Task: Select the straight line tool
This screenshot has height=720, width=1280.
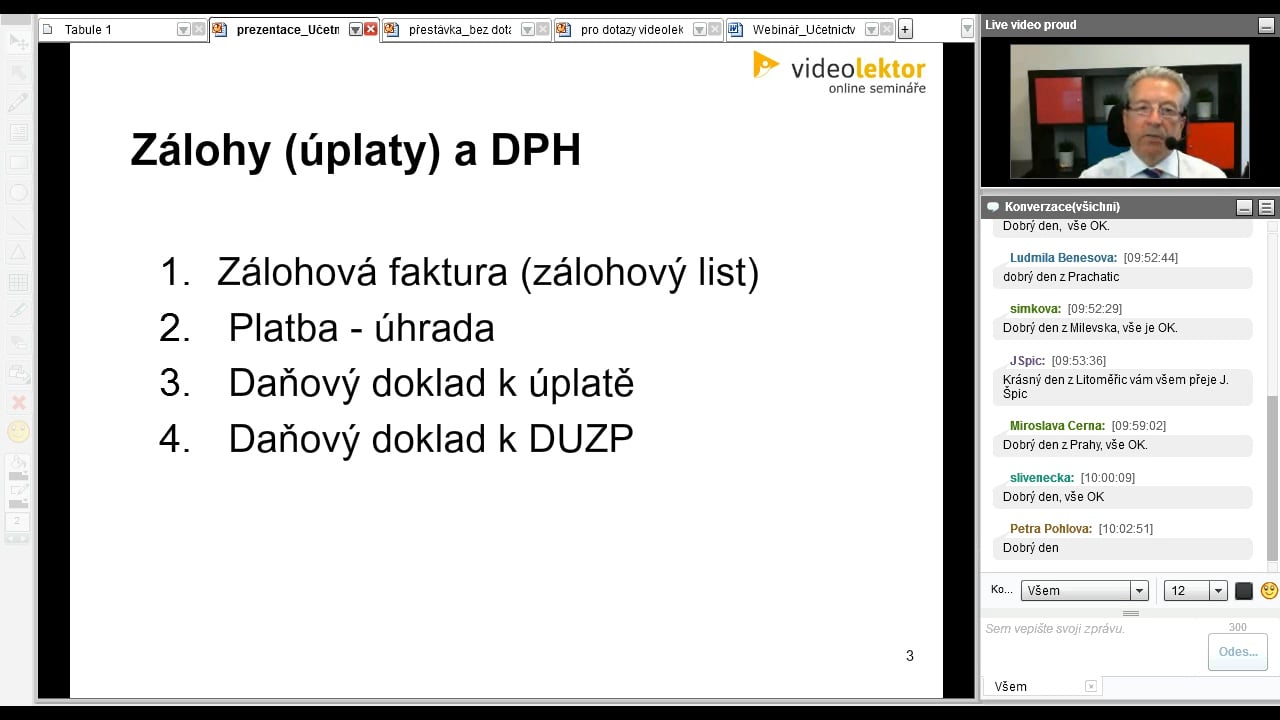Action: coord(18,222)
